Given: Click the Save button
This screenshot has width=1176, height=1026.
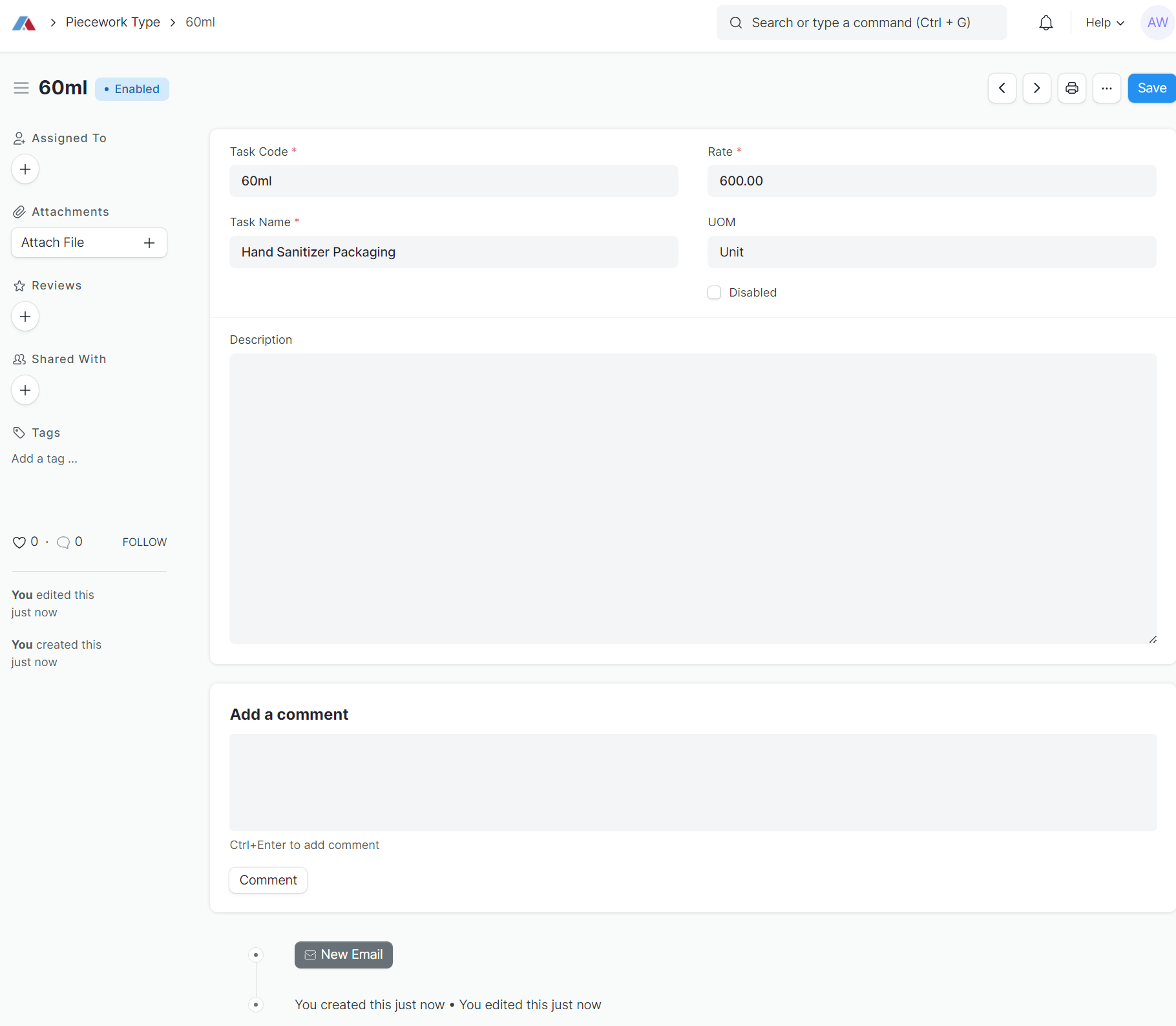Looking at the screenshot, I should click(x=1151, y=89).
